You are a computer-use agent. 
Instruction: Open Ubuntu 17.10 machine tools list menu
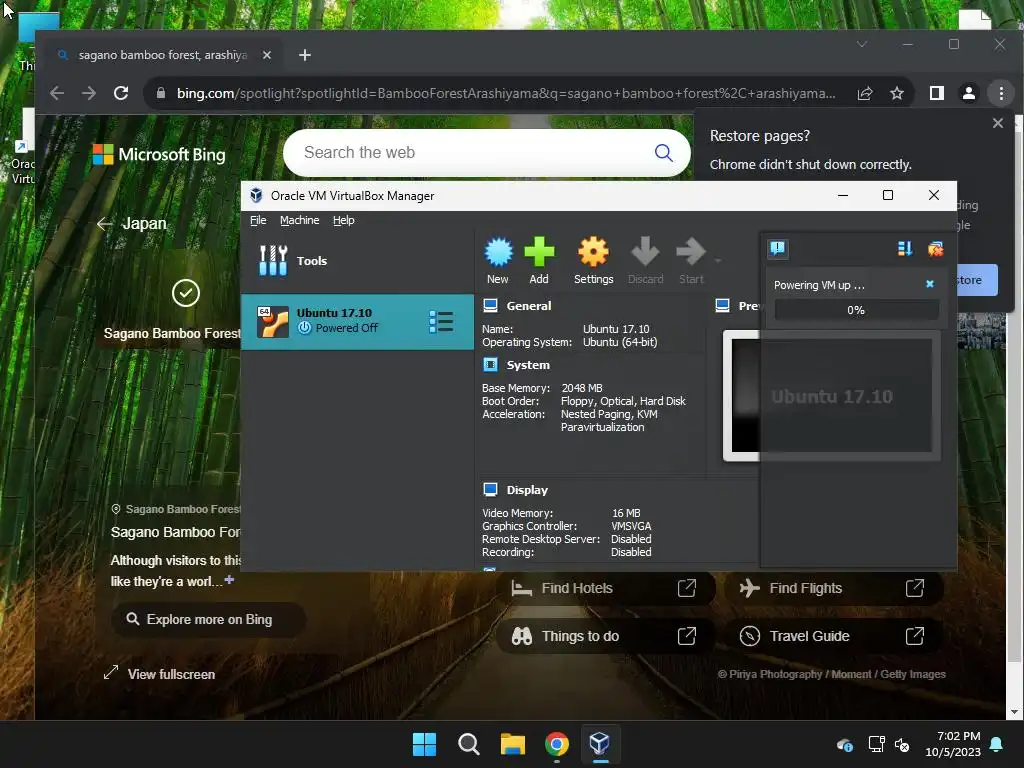click(441, 321)
